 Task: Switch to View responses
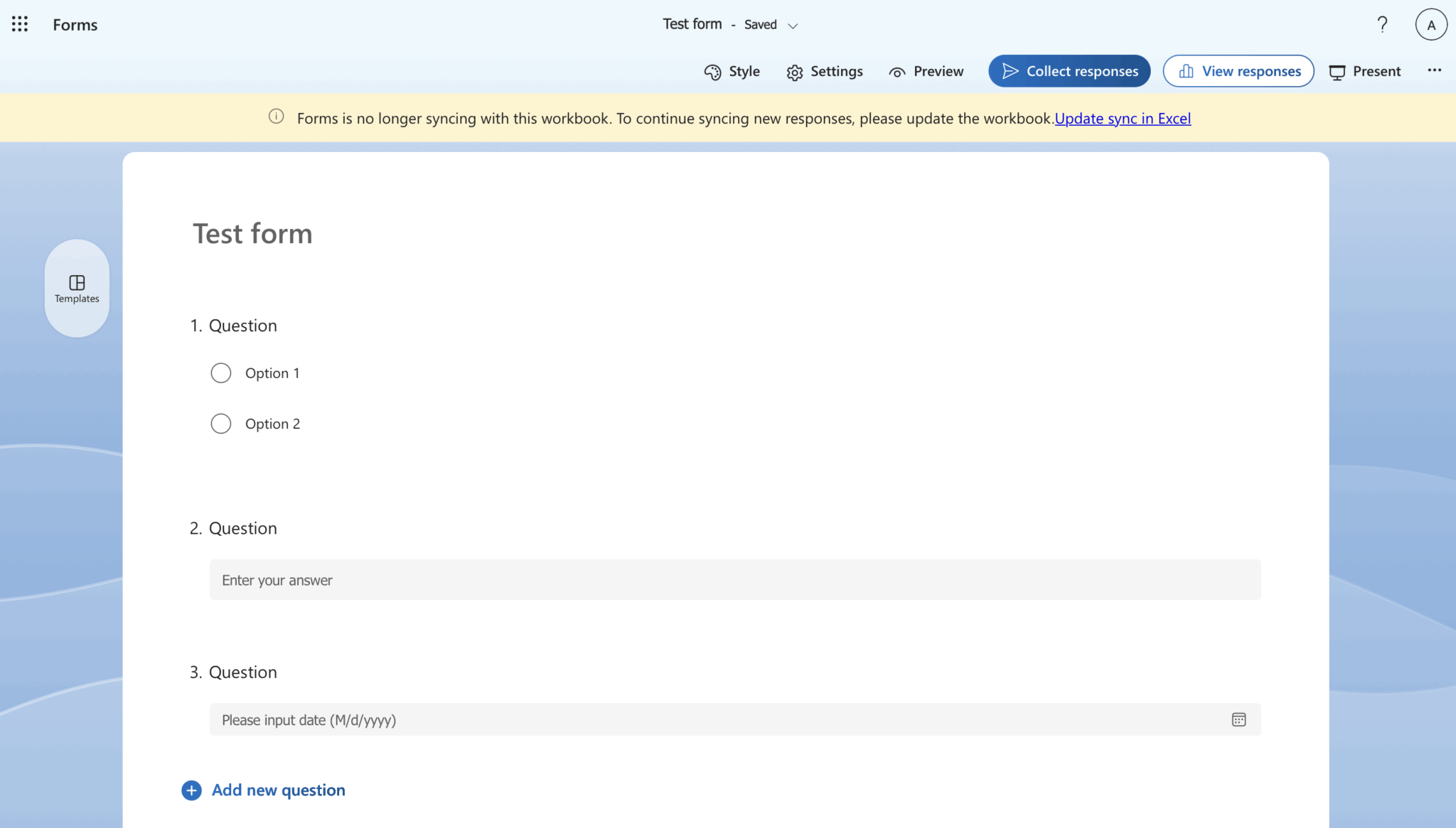pos(1238,71)
